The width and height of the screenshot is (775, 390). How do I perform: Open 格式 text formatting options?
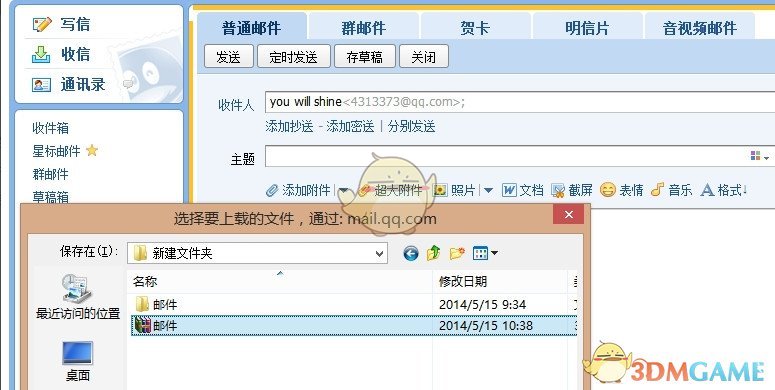click(x=724, y=190)
